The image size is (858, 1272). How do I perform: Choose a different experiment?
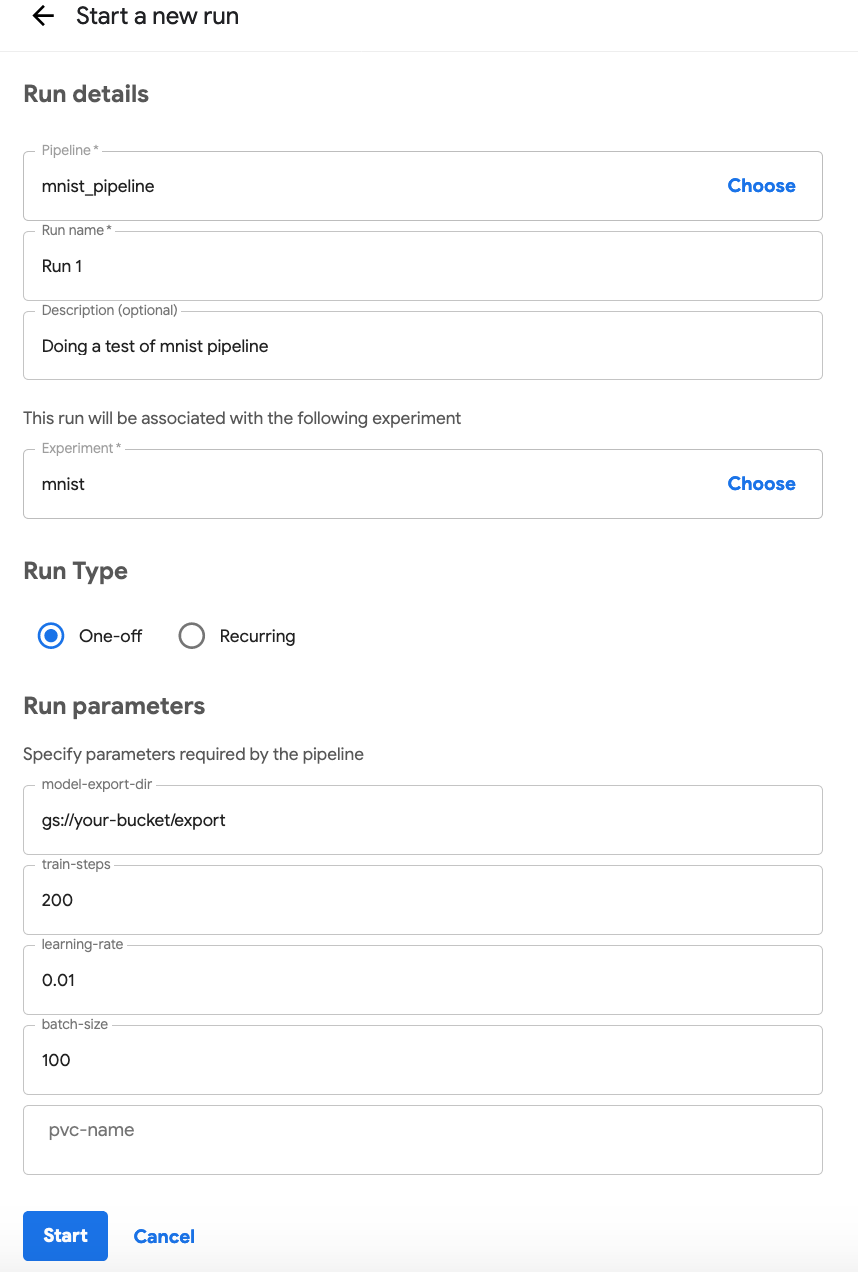[761, 484]
